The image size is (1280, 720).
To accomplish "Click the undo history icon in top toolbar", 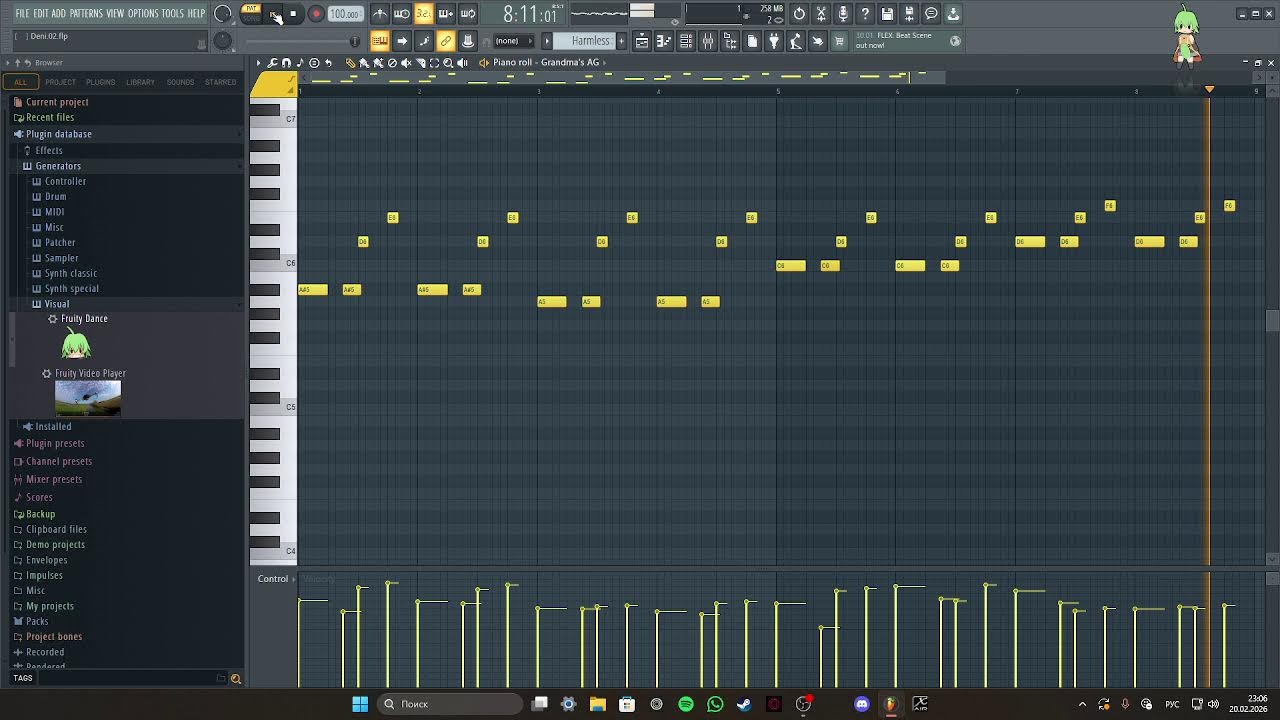I will click(x=799, y=14).
